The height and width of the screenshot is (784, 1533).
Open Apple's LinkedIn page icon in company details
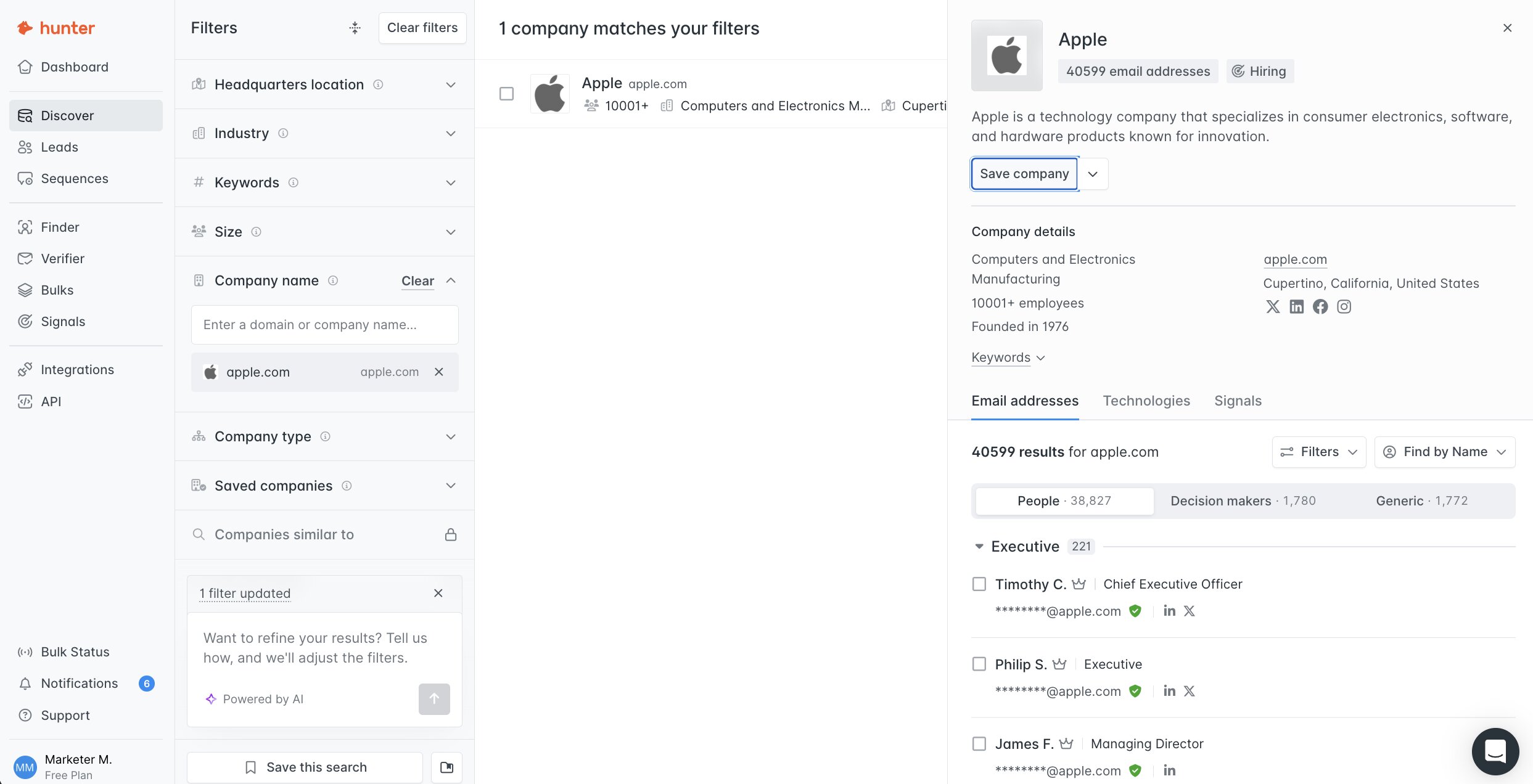click(x=1296, y=306)
